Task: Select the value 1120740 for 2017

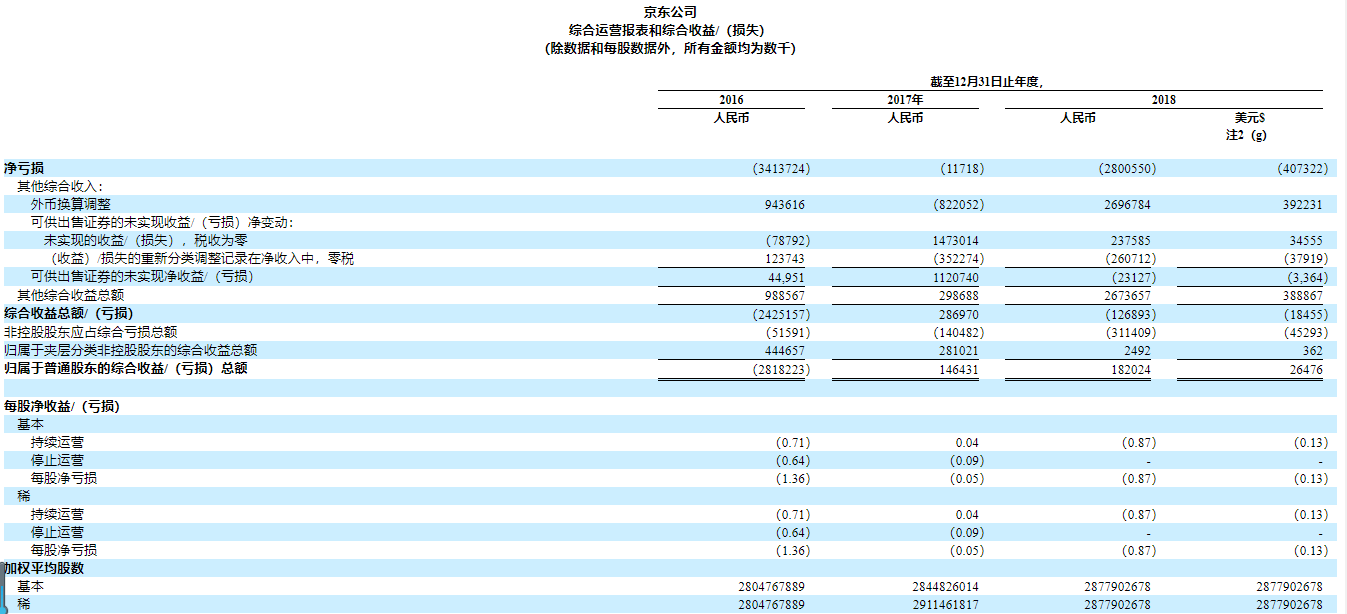Action: [x=955, y=277]
